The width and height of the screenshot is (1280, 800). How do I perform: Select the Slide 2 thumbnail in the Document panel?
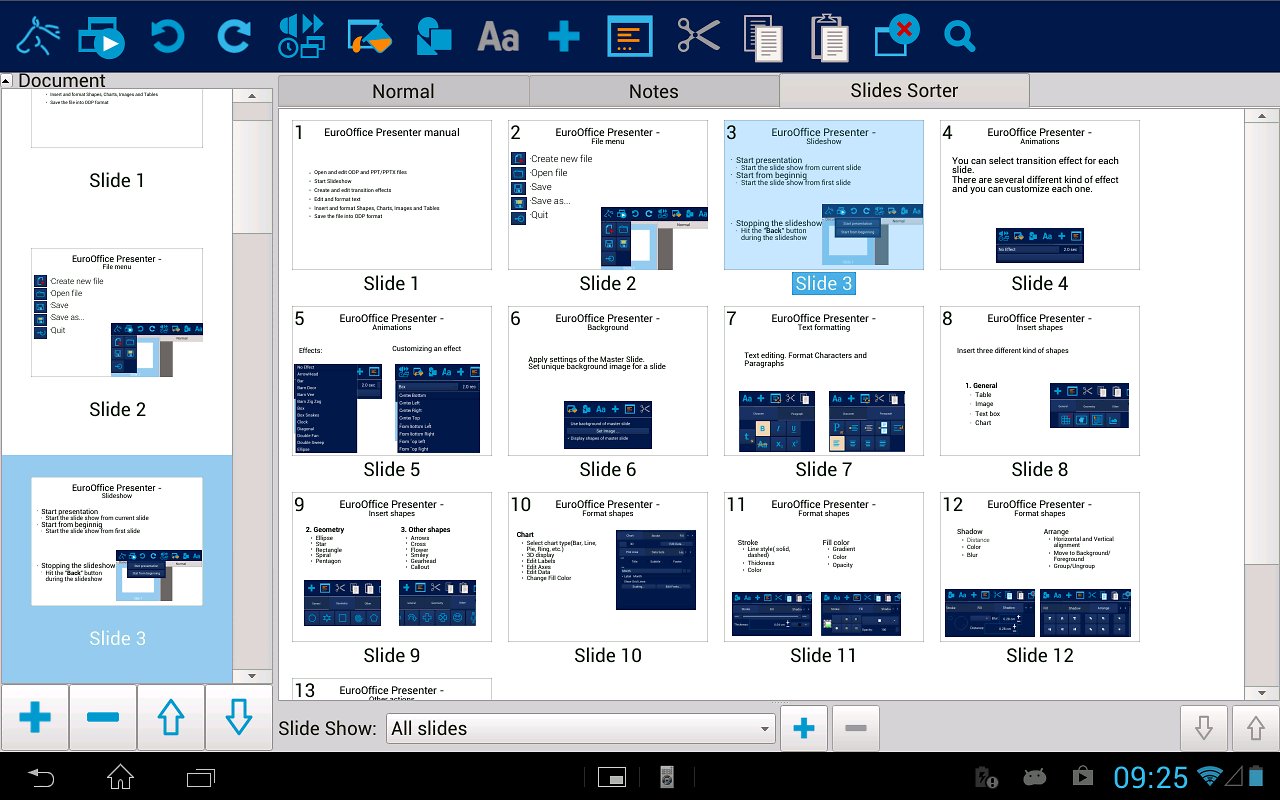point(117,312)
